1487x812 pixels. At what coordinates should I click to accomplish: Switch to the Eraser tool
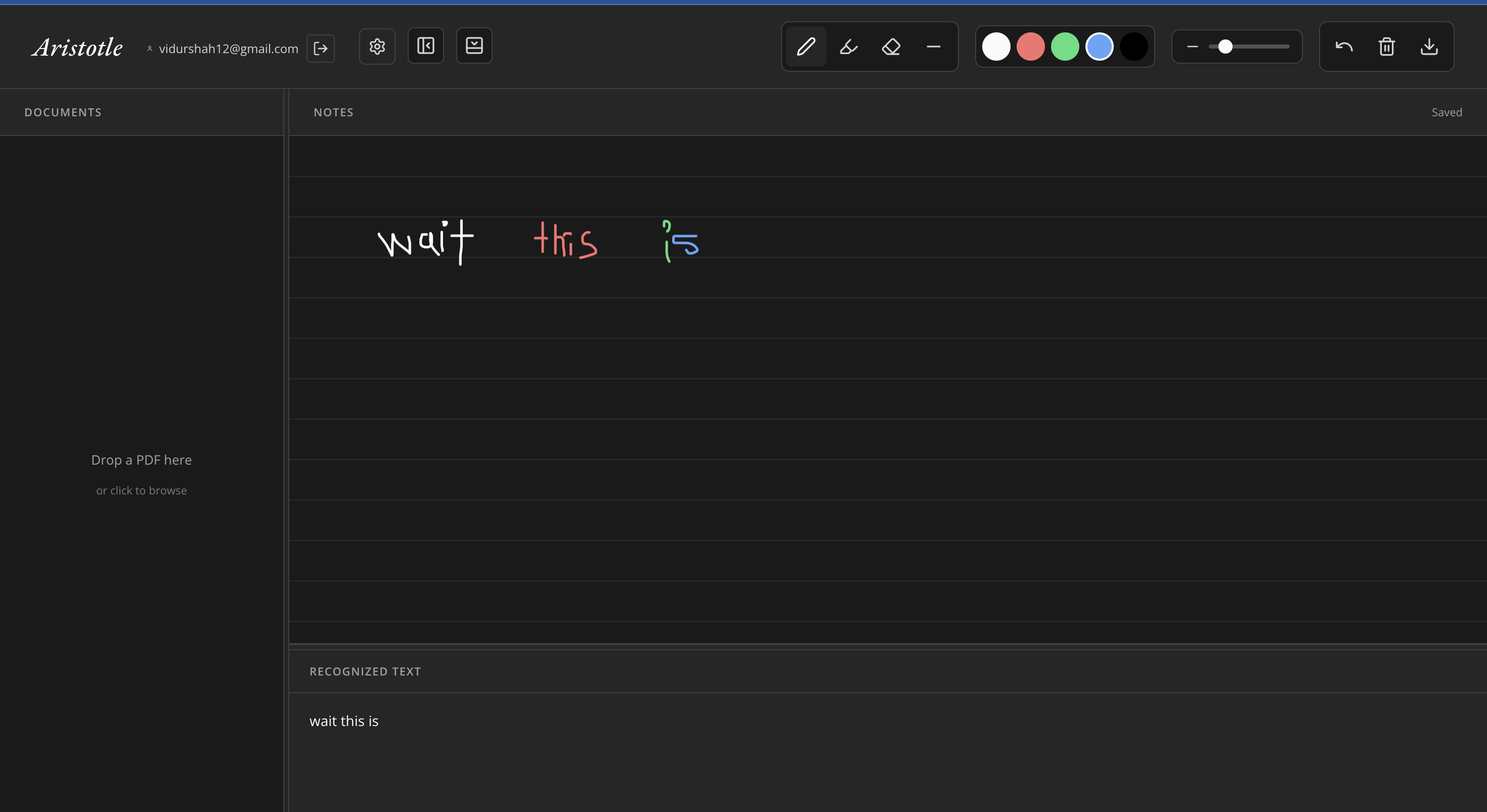coord(891,46)
